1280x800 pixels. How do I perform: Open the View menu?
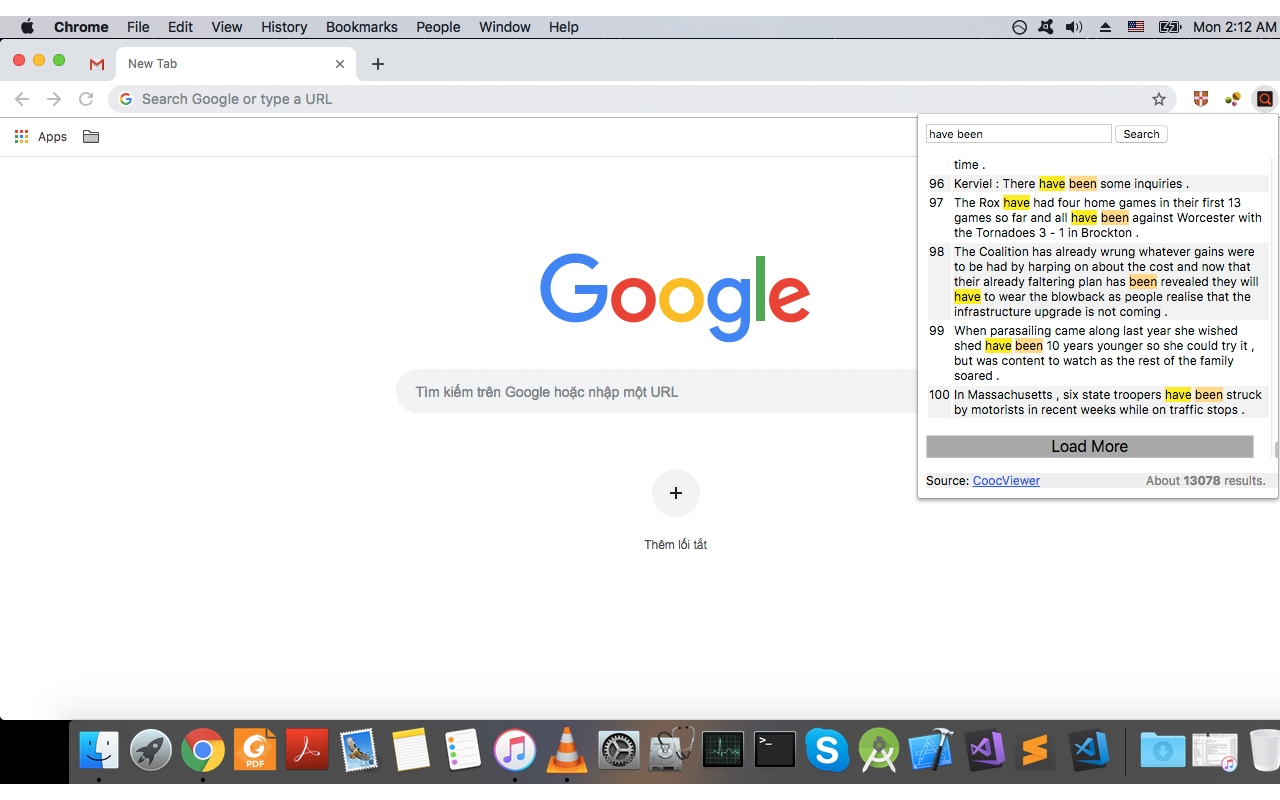pyautogui.click(x=227, y=27)
